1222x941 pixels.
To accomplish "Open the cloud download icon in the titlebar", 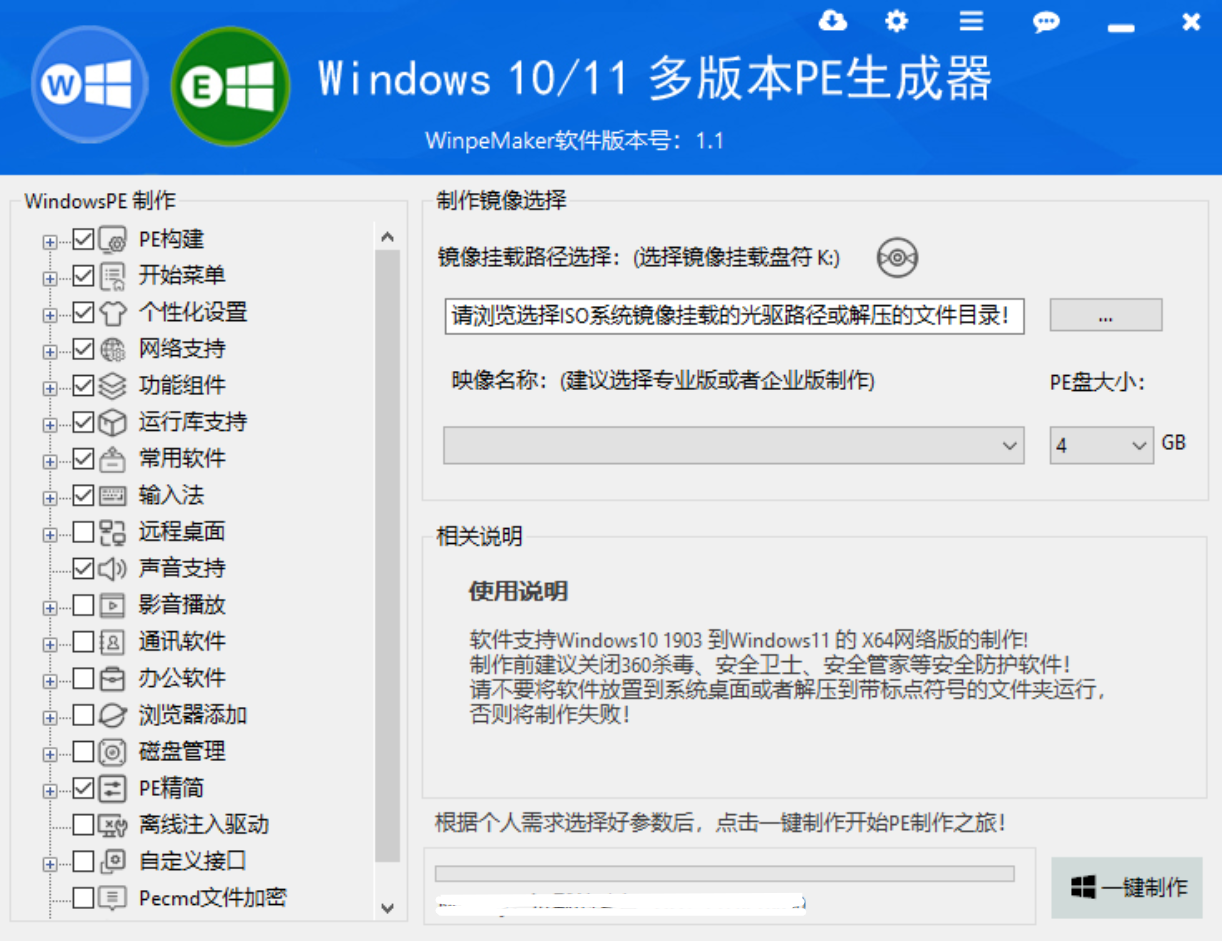I will tap(833, 21).
